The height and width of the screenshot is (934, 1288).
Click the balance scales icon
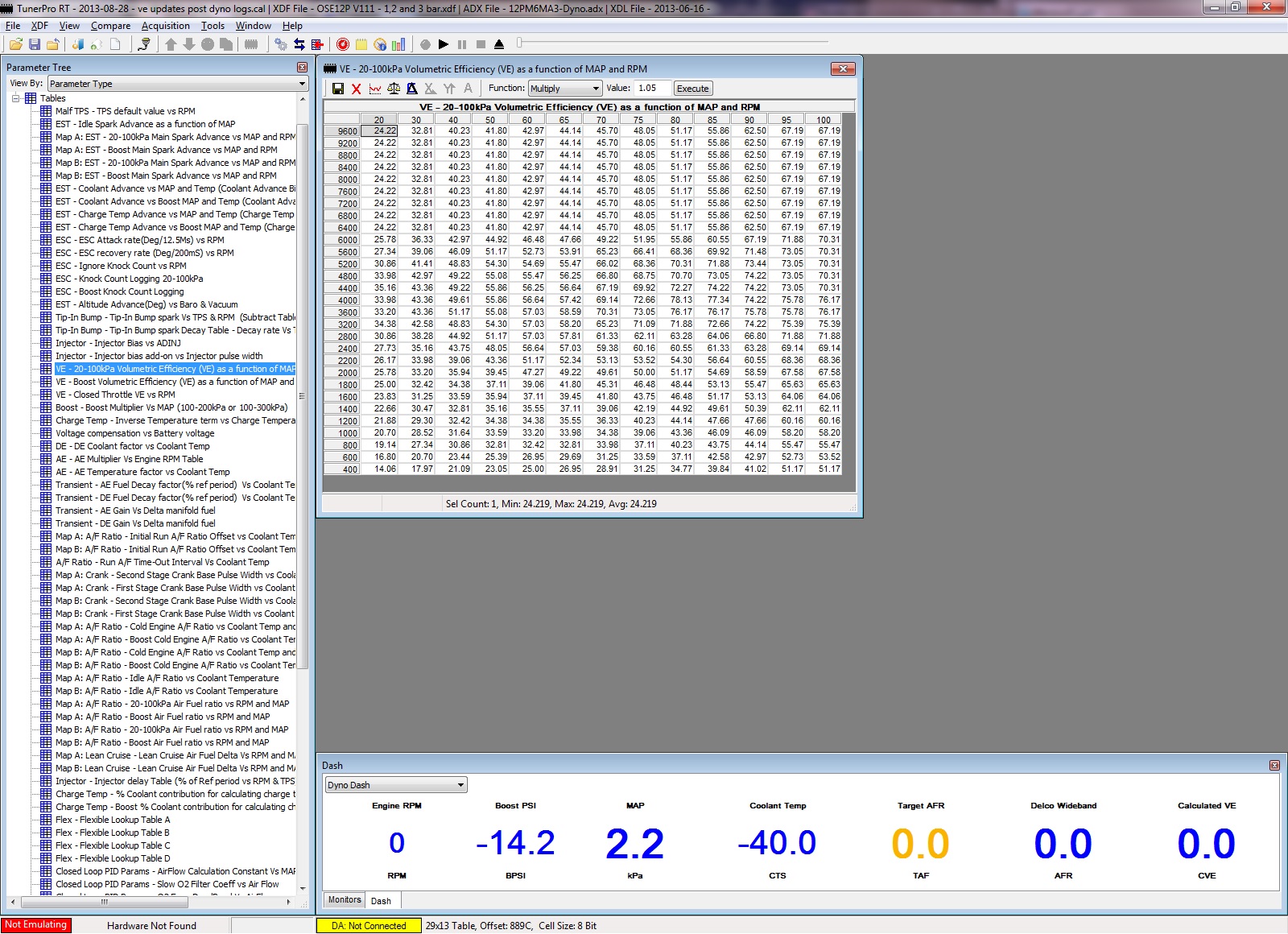coord(394,89)
